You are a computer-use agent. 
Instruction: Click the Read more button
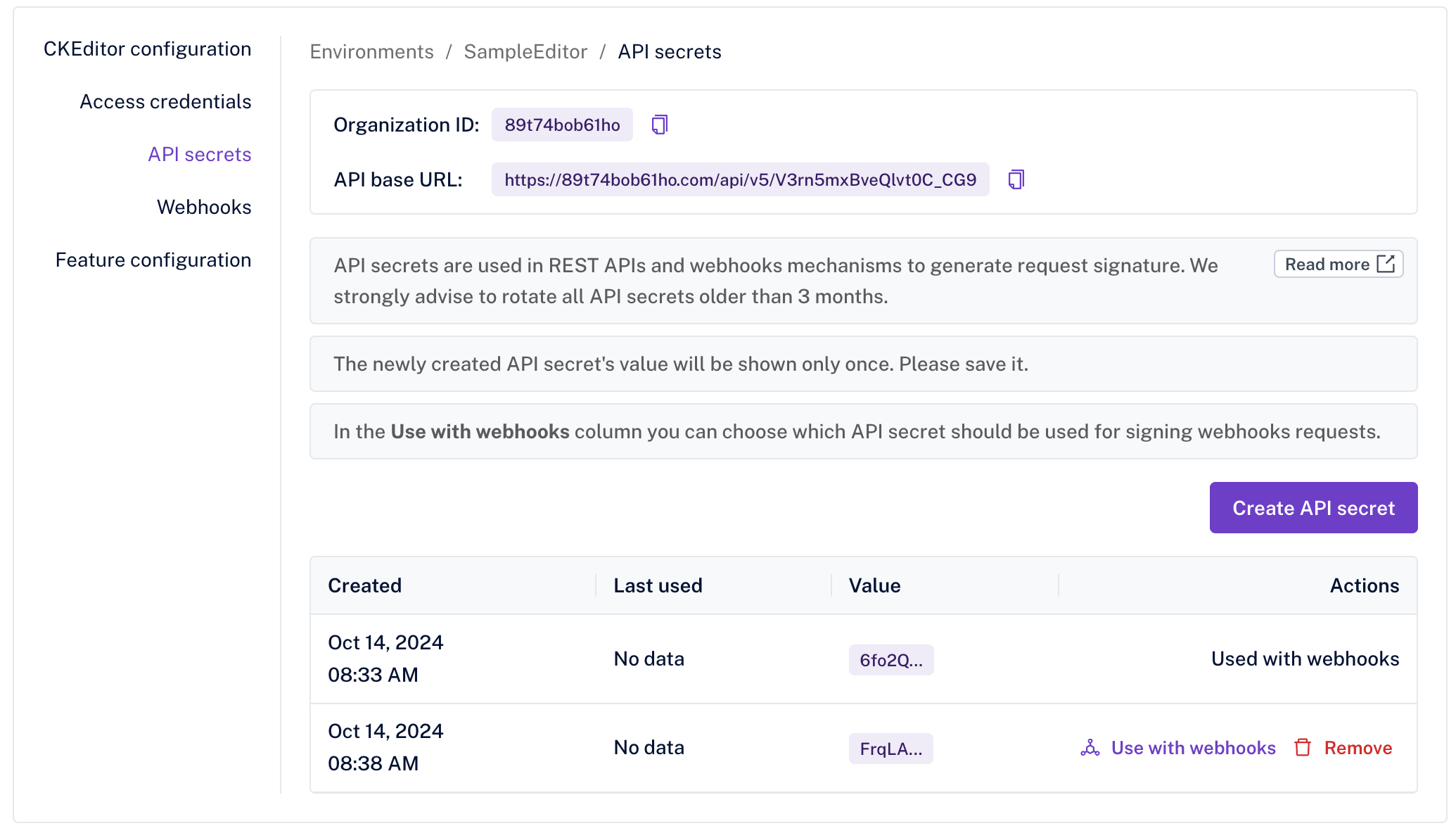pos(1339,264)
